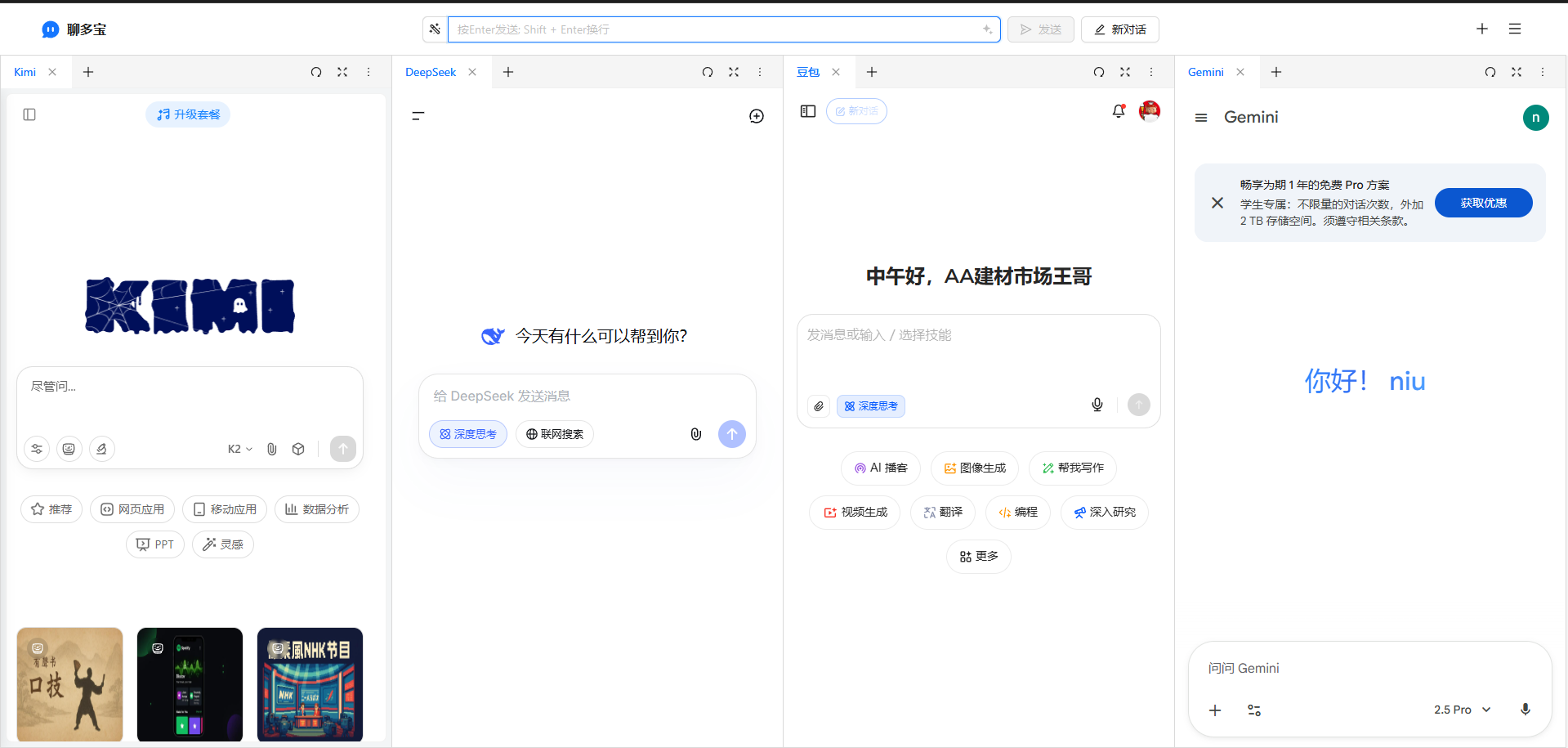Open the K2 model dropdown in Kimi

click(239, 449)
